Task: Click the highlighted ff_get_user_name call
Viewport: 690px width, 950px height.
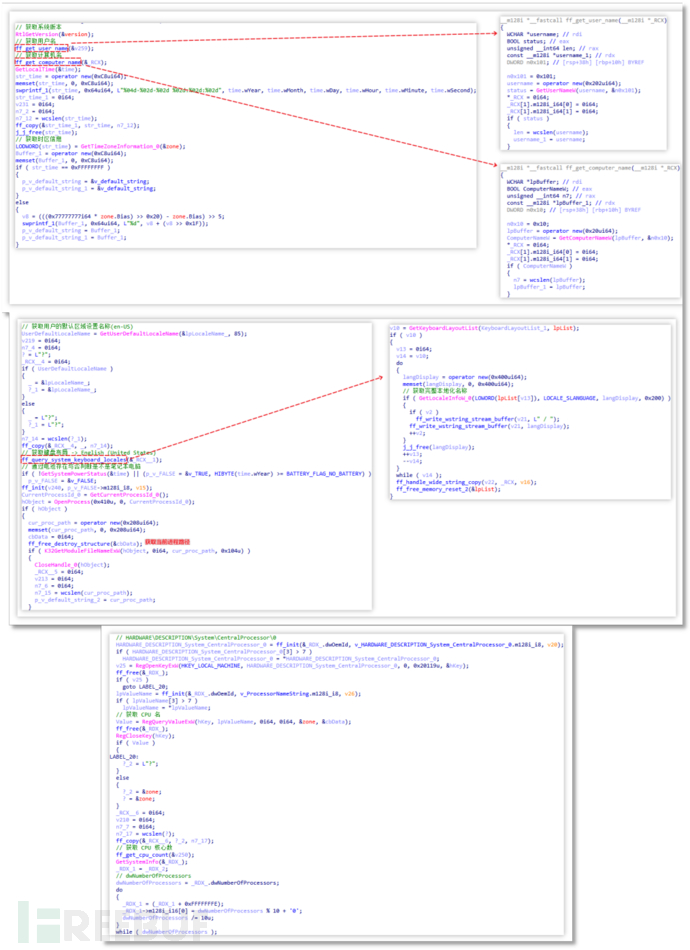Action: (40, 47)
